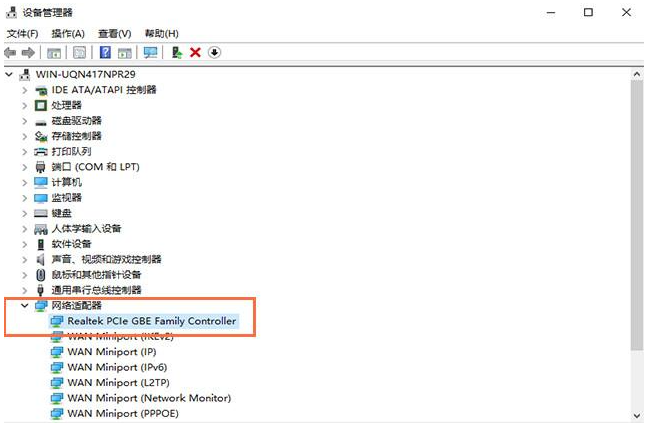Click the 监视器 monitor icon

tap(41, 198)
